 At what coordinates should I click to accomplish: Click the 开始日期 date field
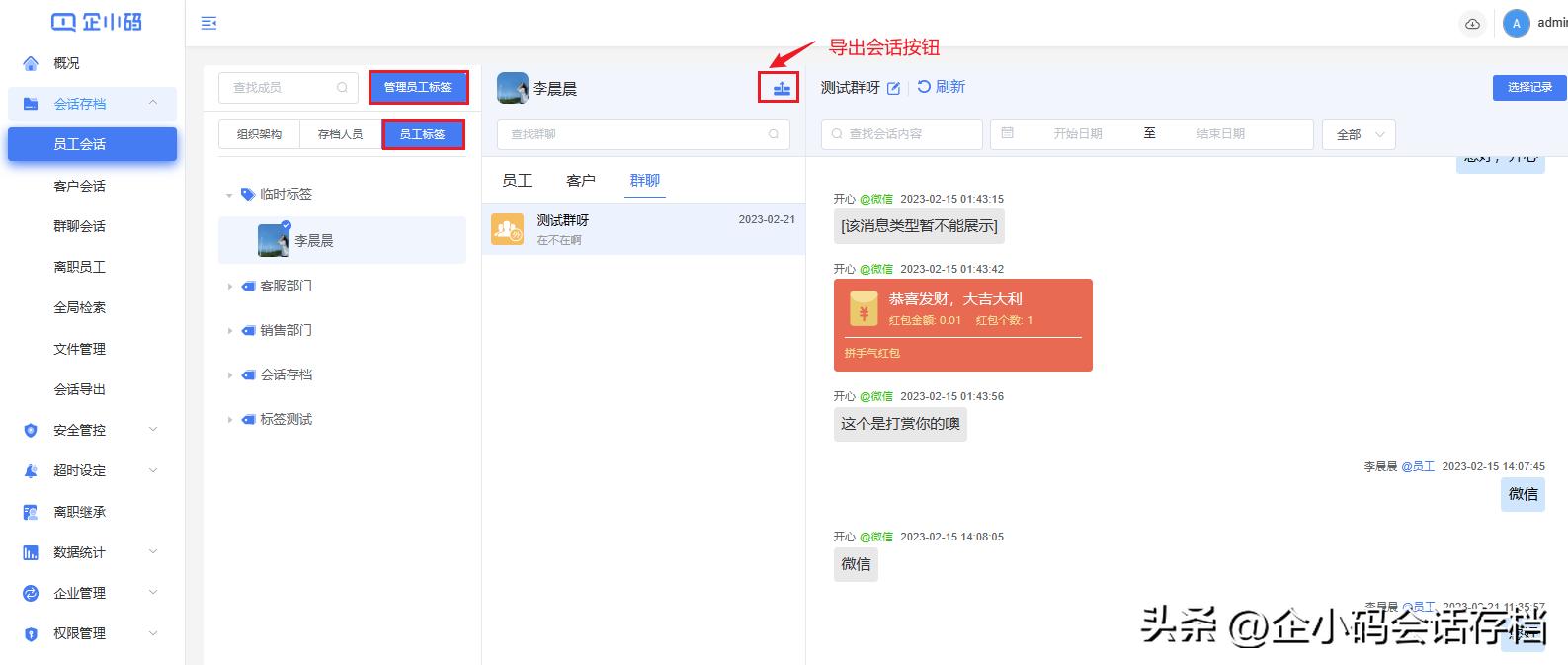pyautogui.click(x=1077, y=134)
